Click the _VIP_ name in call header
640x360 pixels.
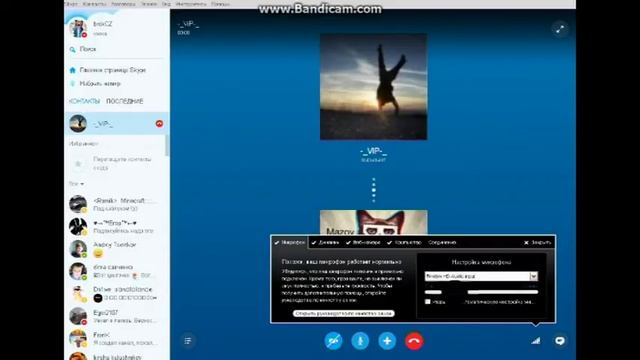click(x=188, y=24)
